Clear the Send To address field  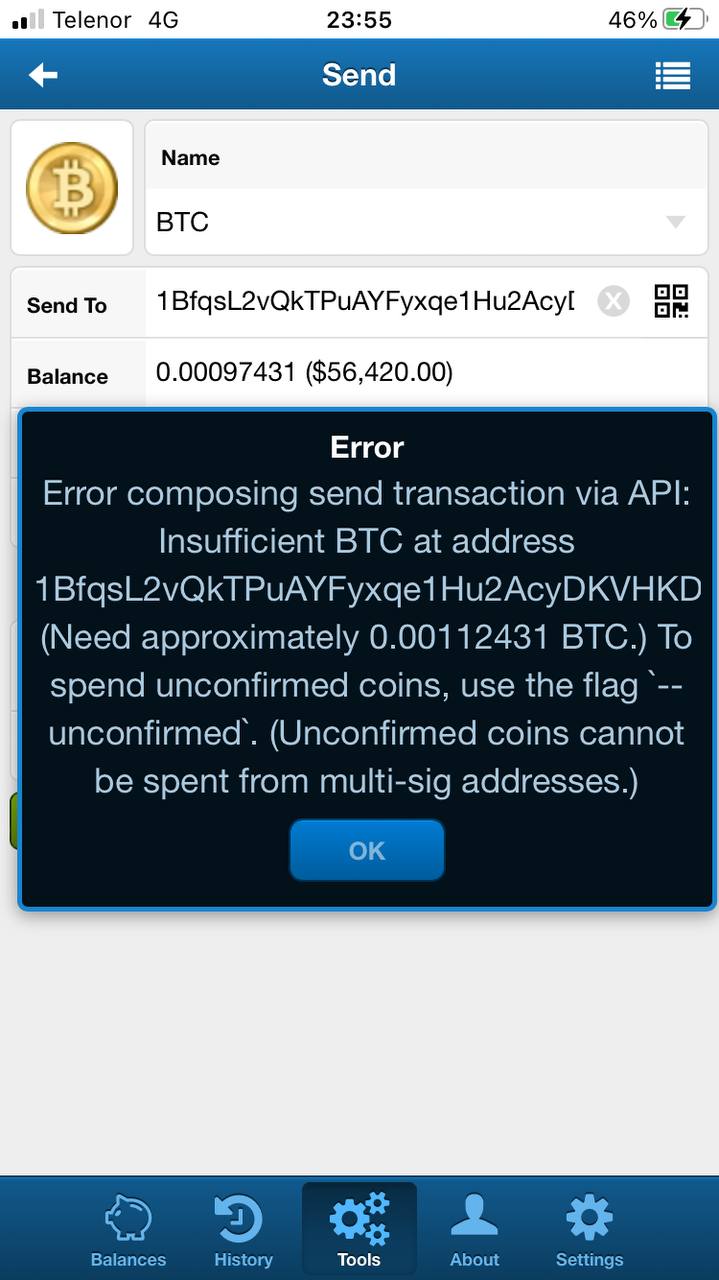click(613, 301)
